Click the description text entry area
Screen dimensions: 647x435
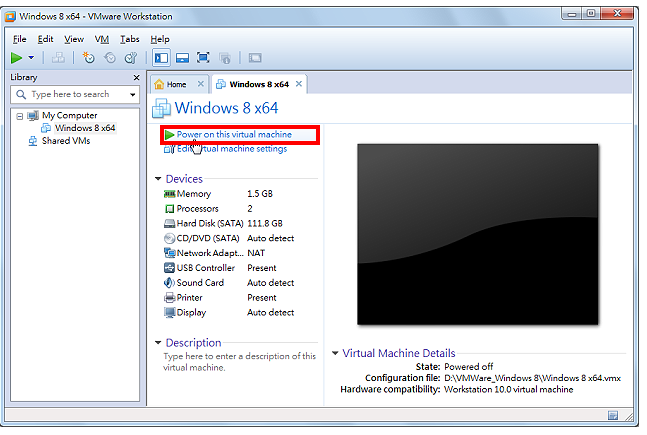point(239,362)
